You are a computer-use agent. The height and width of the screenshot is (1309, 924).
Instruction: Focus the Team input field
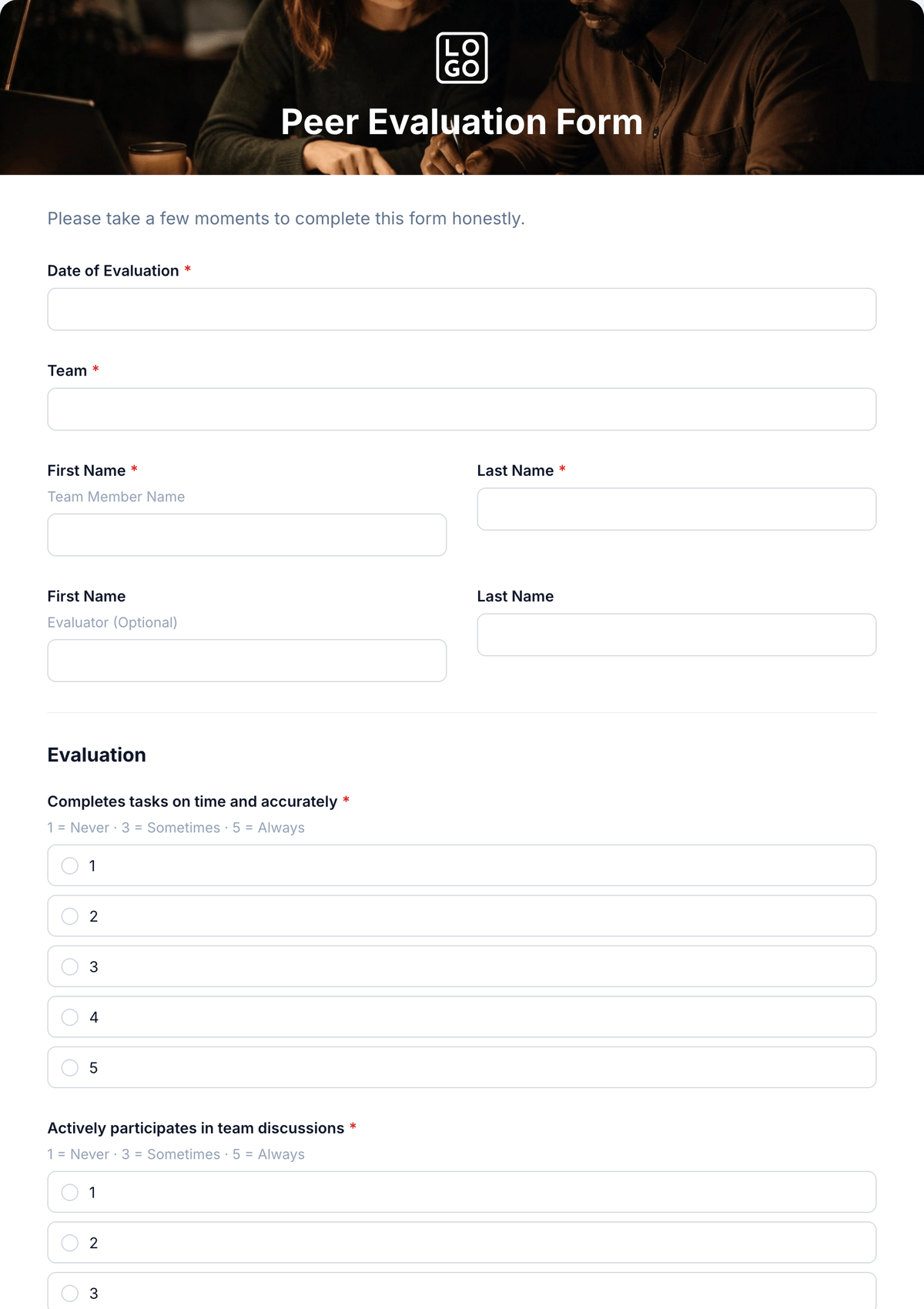[462, 409]
